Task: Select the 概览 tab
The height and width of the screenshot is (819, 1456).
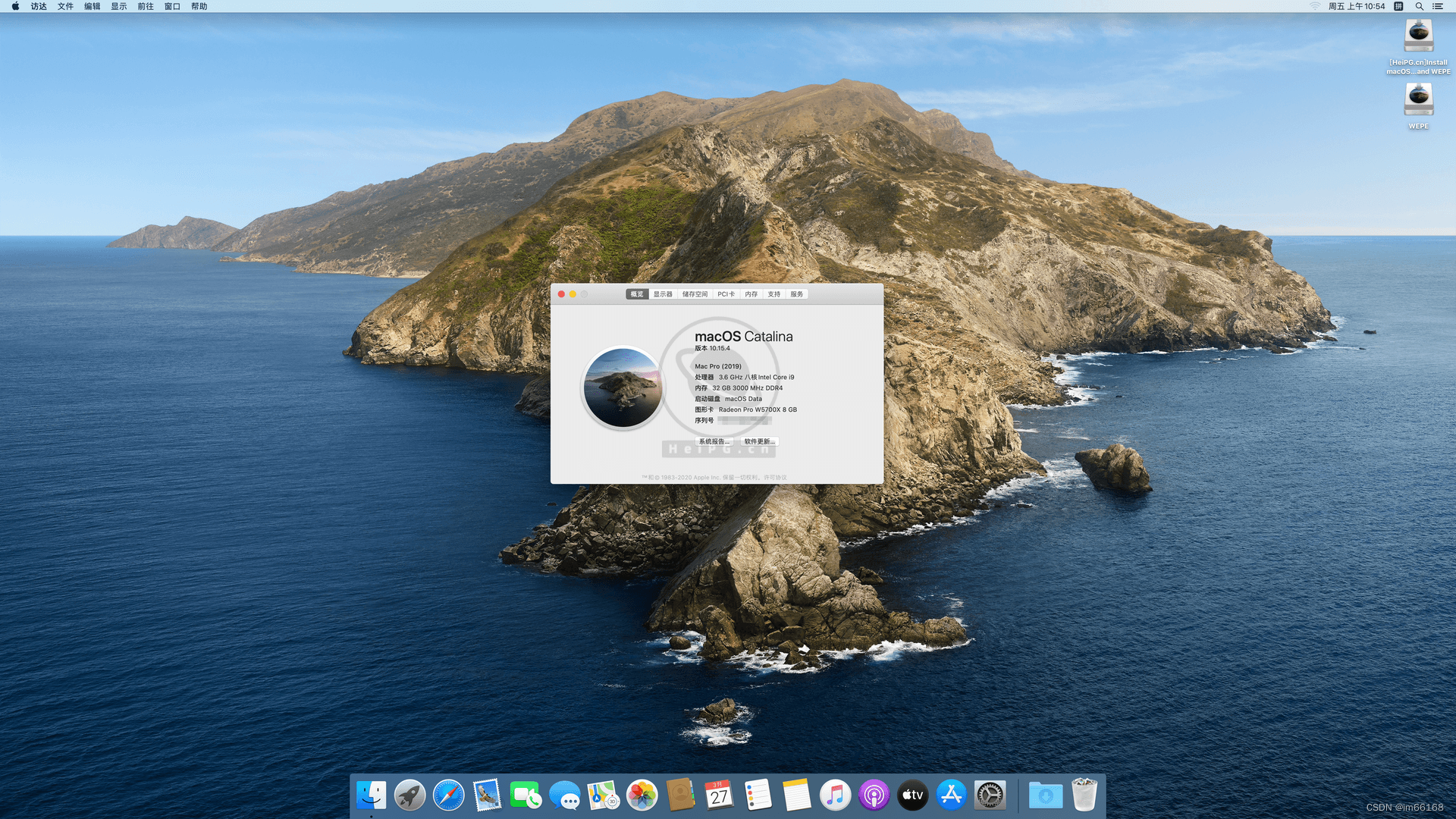Action: tap(637, 294)
